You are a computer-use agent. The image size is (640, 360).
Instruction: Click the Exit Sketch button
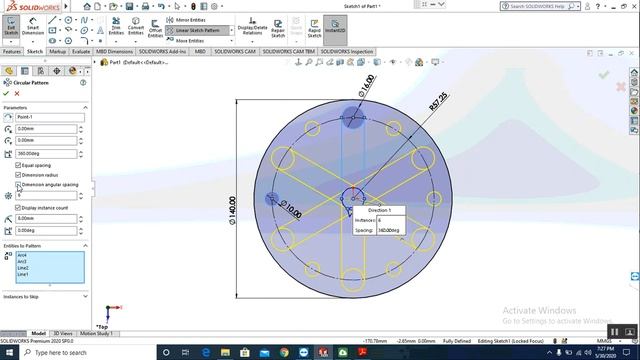click(x=11, y=26)
